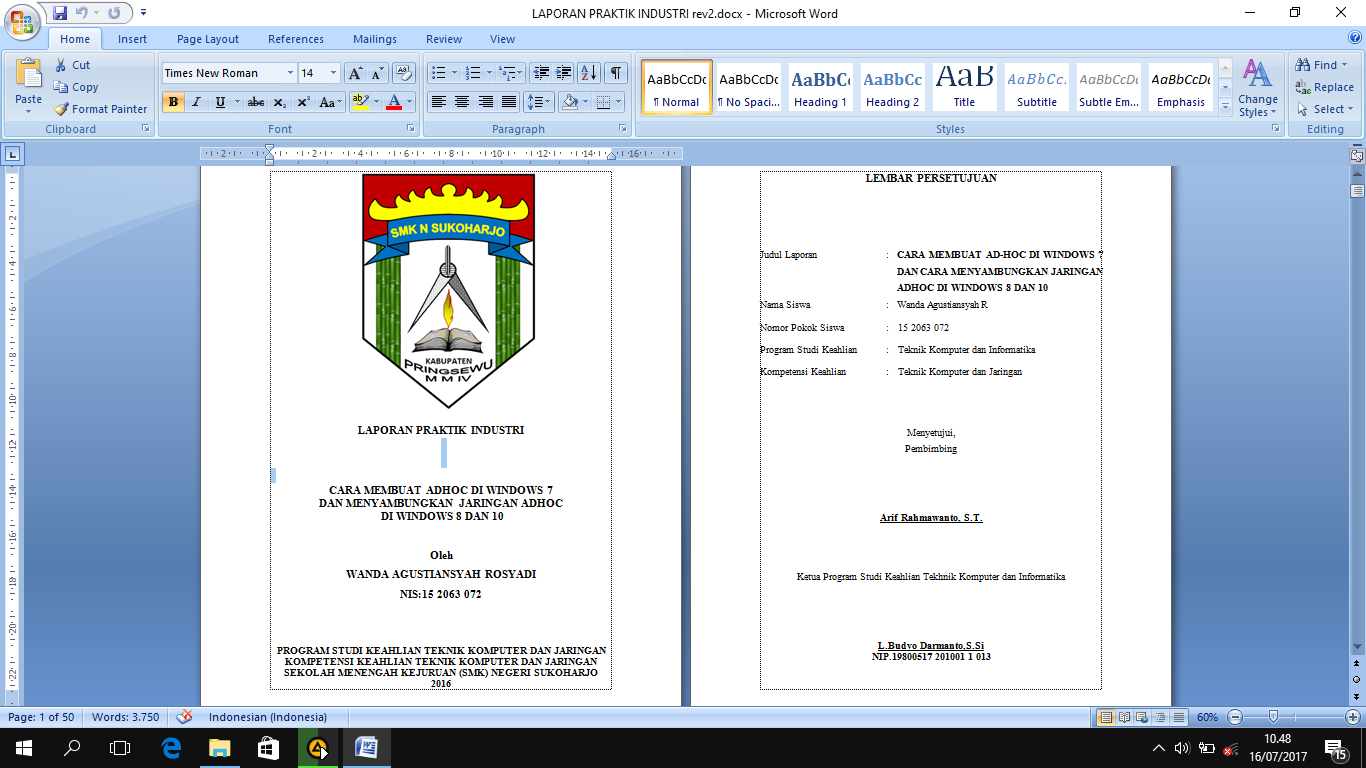This screenshot has height=768, width=1366.
Task: Toggle subscript formatting
Action: pos(280,102)
